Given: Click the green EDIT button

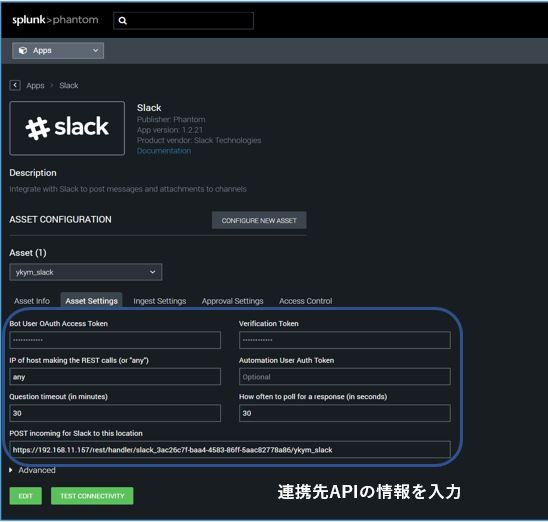Looking at the screenshot, I should click(x=26, y=496).
